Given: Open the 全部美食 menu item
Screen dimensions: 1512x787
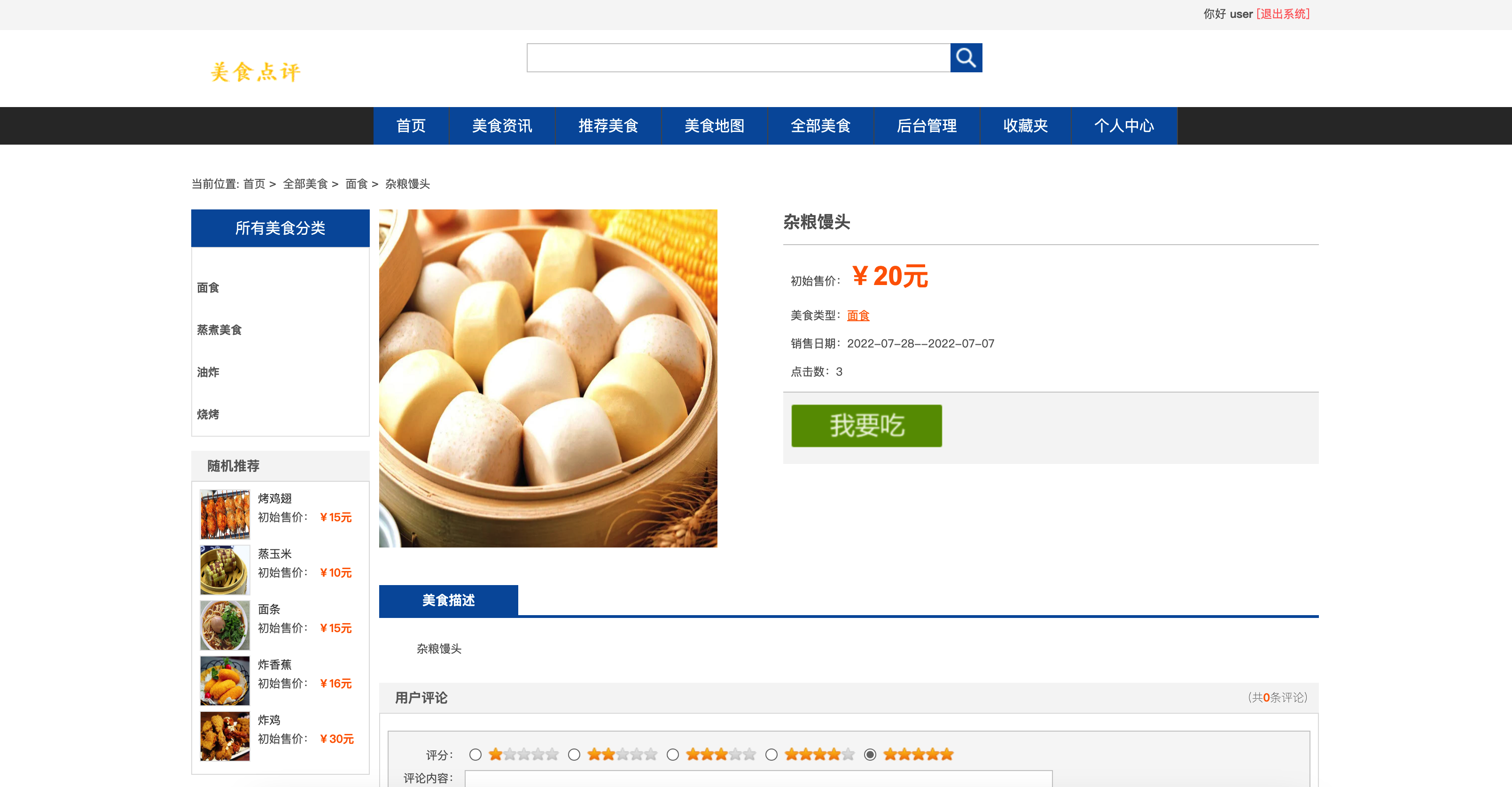Looking at the screenshot, I should (x=820, y=125).
